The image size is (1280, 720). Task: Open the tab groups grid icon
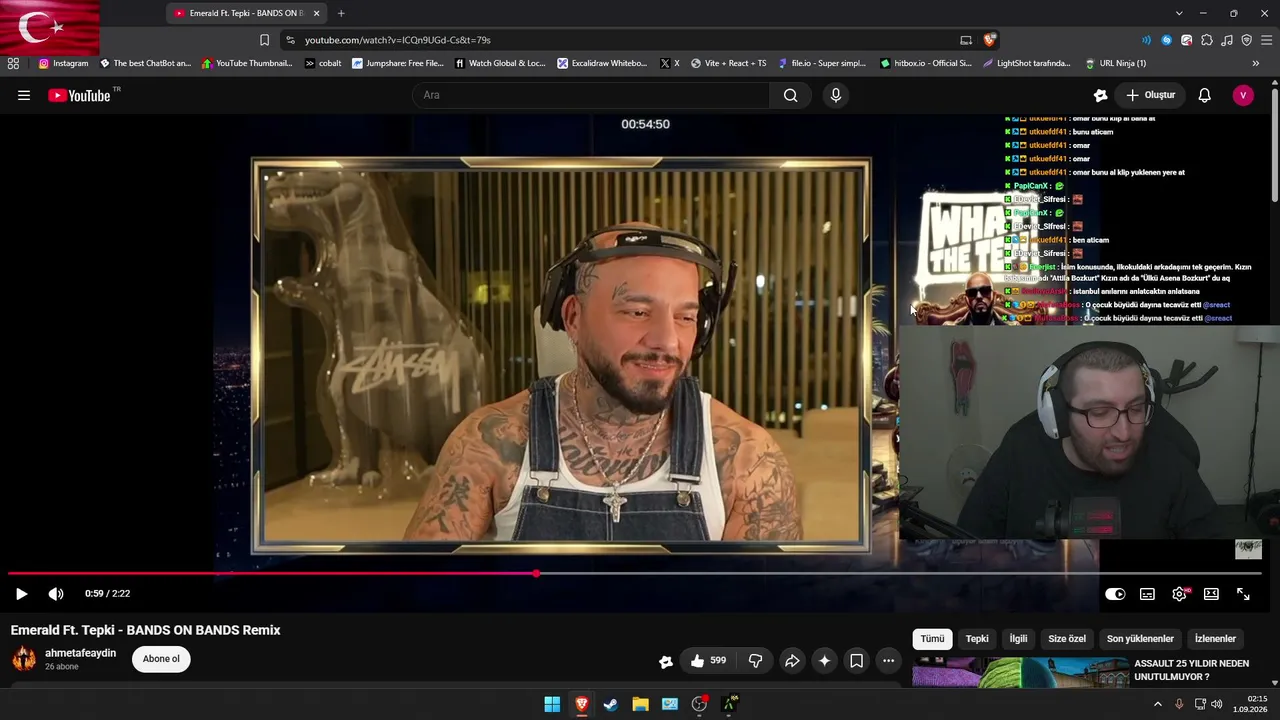tap(13, 63)
